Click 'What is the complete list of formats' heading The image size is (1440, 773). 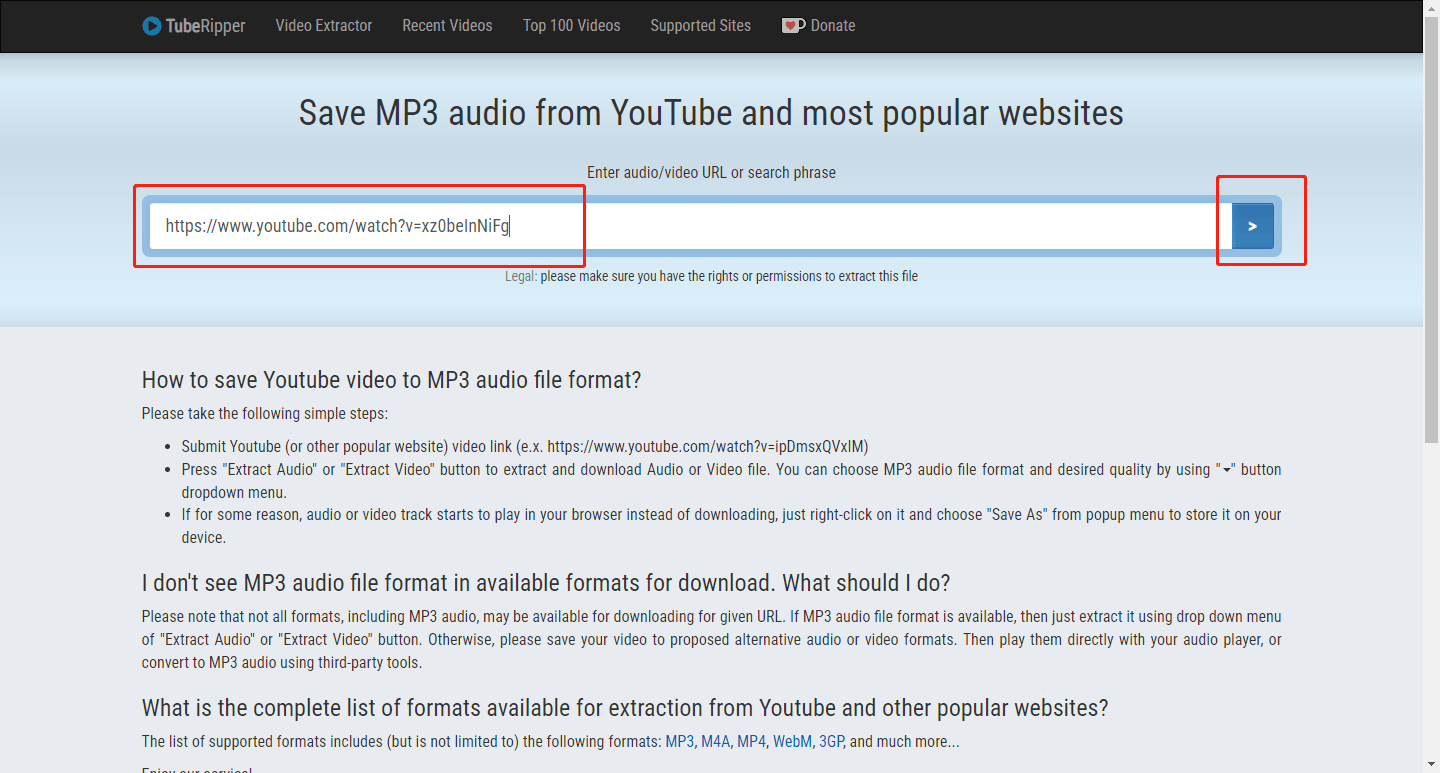(625, 708)
